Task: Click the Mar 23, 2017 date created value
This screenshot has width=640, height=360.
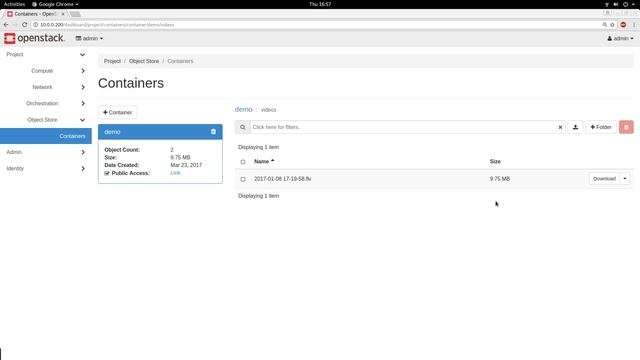Action: click(x=186, y=165)
